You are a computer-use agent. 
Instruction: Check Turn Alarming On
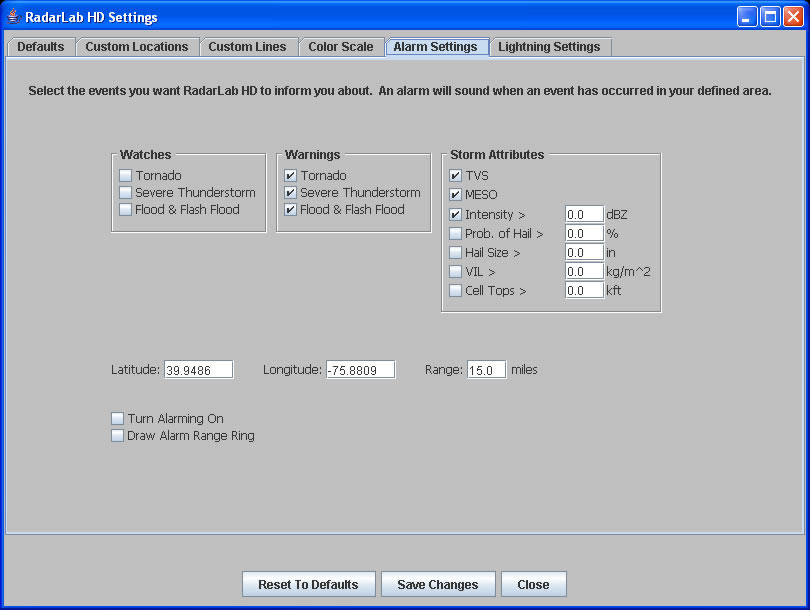click(117, 418)
